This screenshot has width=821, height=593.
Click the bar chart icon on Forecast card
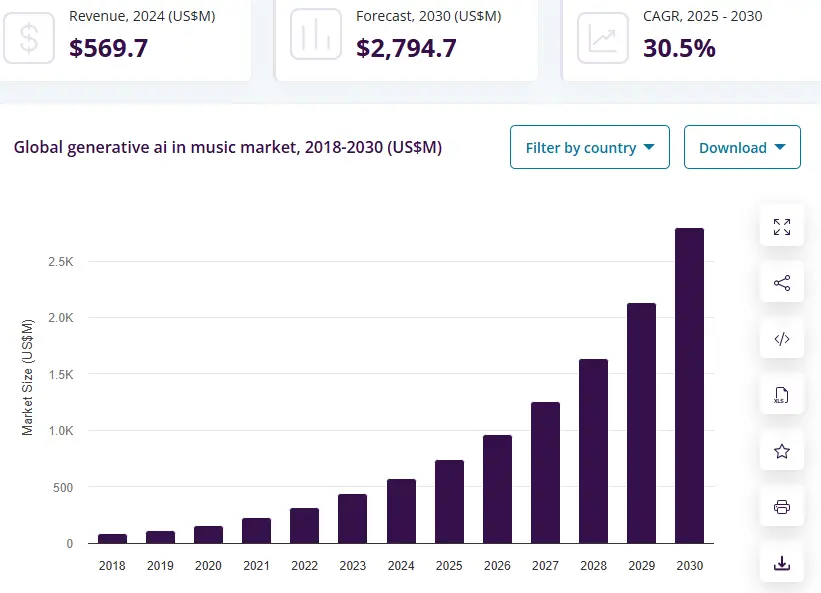pos(314,36)
